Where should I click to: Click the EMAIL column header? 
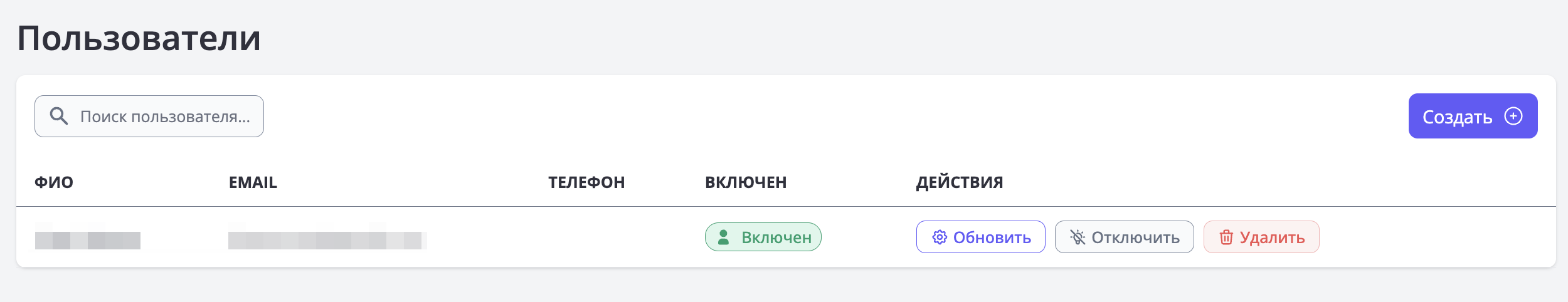coord(253,182)
